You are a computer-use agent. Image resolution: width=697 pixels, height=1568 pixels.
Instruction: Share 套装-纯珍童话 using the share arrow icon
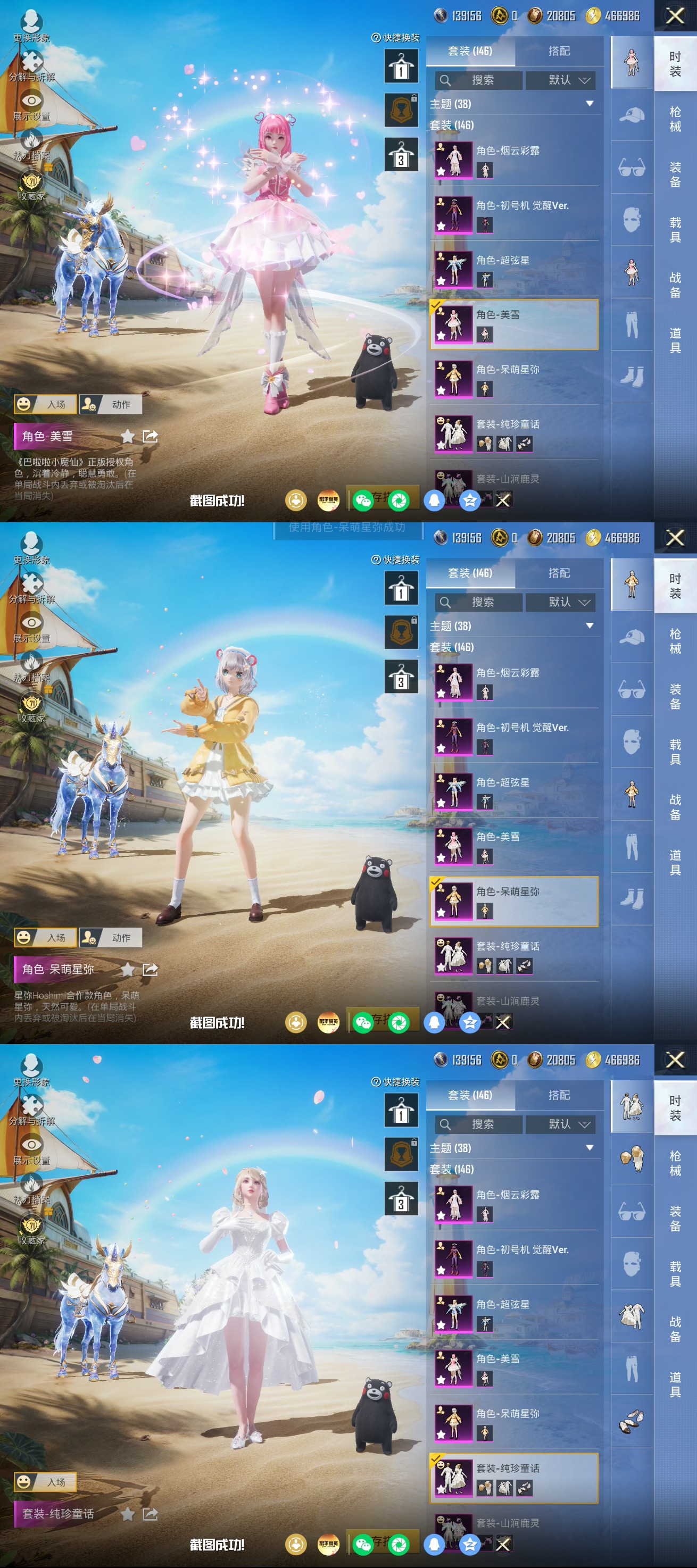150,1514
